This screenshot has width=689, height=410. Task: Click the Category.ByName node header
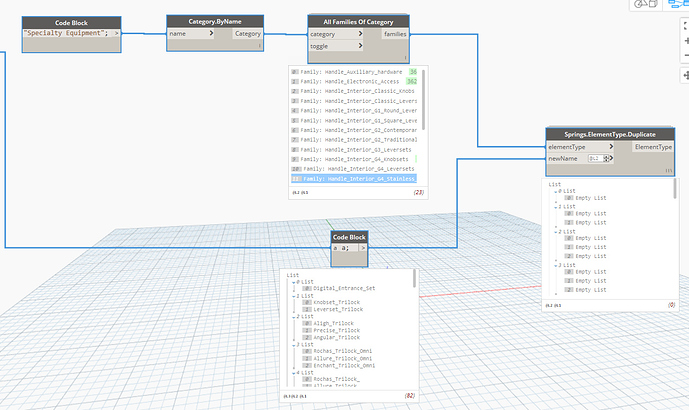coord(213,21)
